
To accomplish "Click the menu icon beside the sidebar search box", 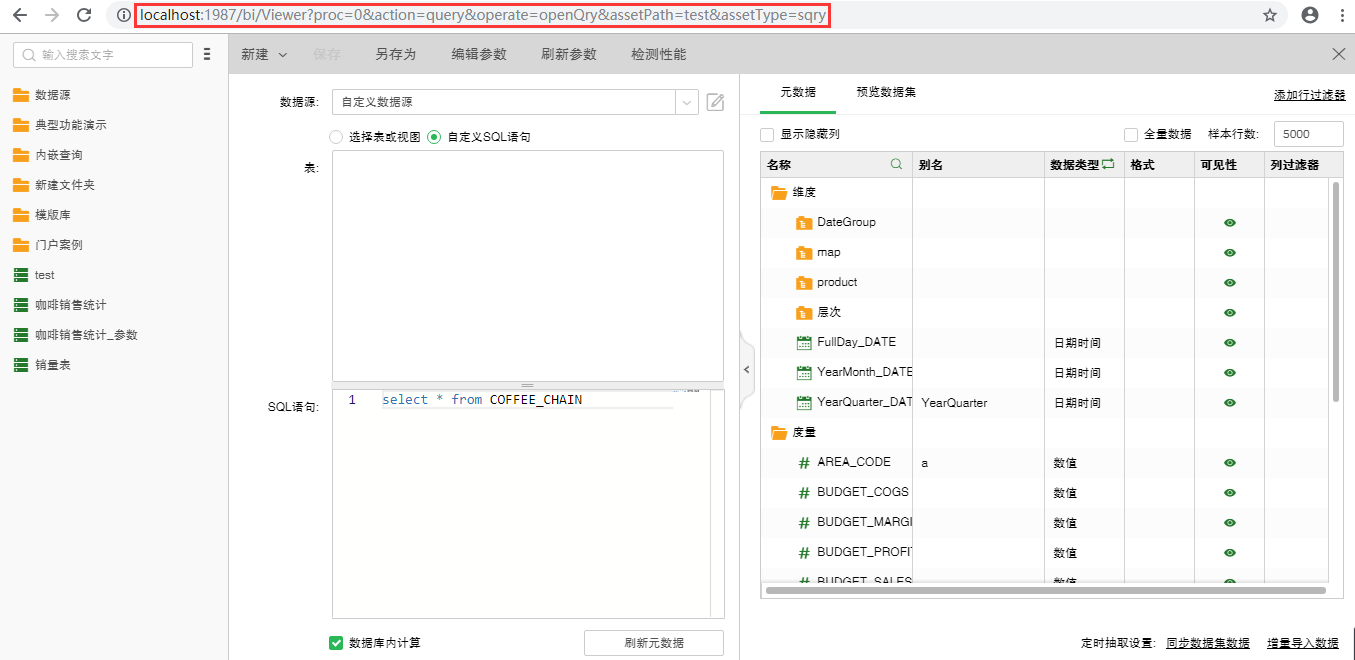I will (x=207, y=54).
